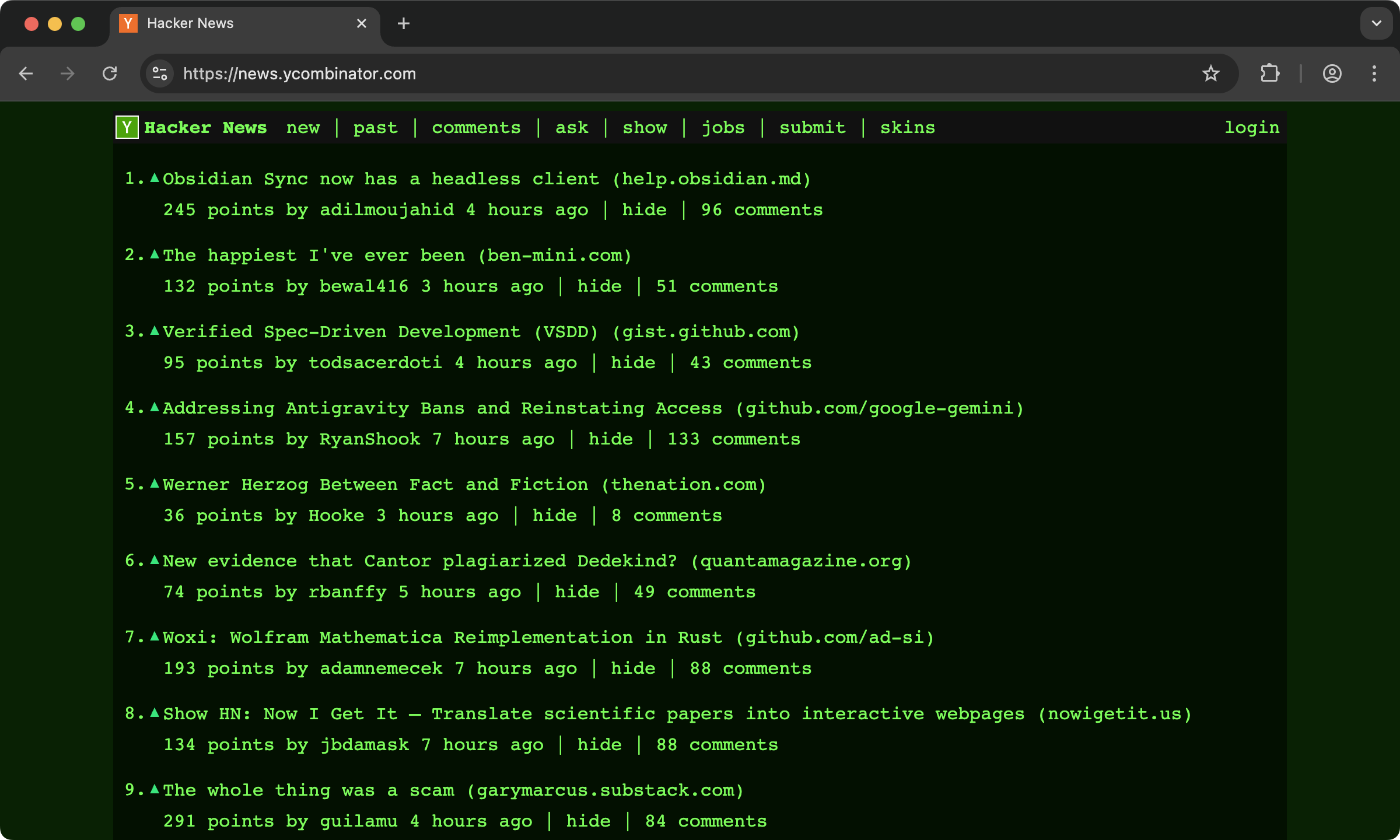Image resolution: width=1400 pixels, height=840 pixels.
Task: Hide the Cantor plagiarized Dedekind story
Action: (x=577, y=592)
